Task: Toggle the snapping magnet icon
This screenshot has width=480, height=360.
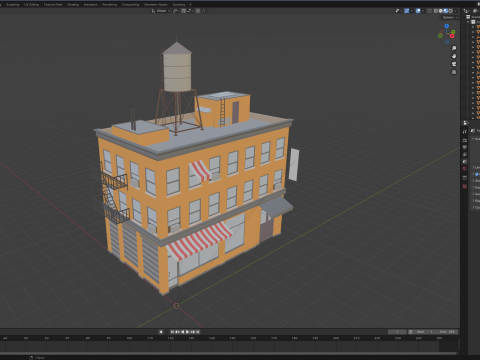Action: pyautogui.click(x=183, y=11)
